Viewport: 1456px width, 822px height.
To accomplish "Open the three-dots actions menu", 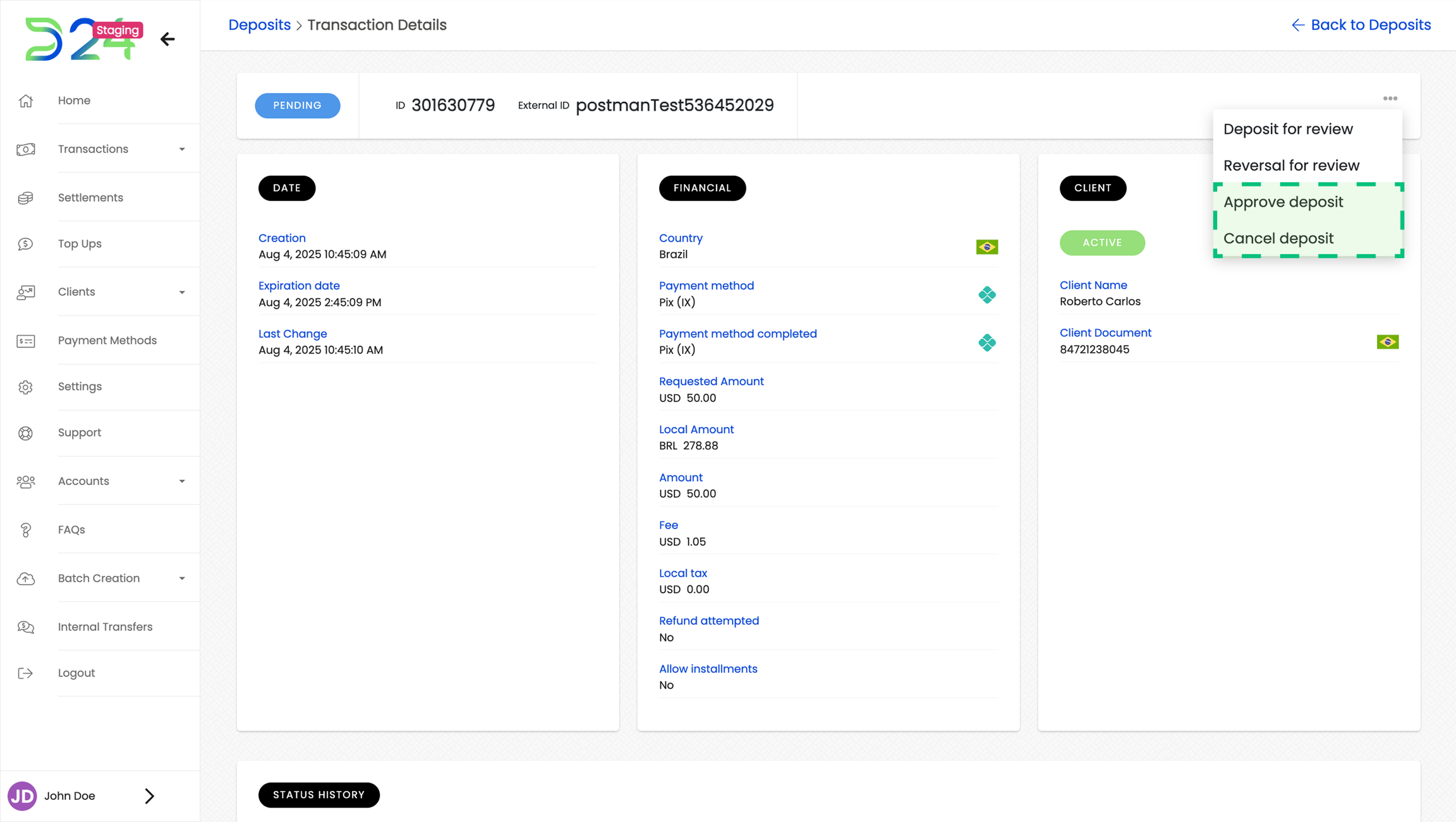I will [x=1390, y=99].
